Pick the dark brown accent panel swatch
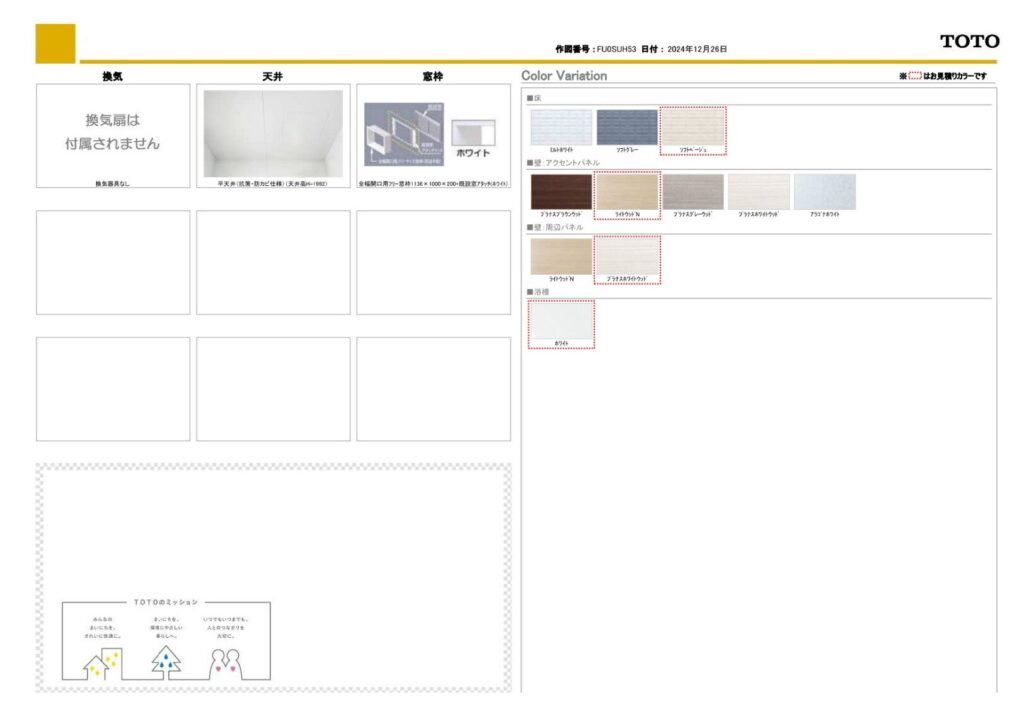This screenshot has width=1024, height=709. (561, 192)
